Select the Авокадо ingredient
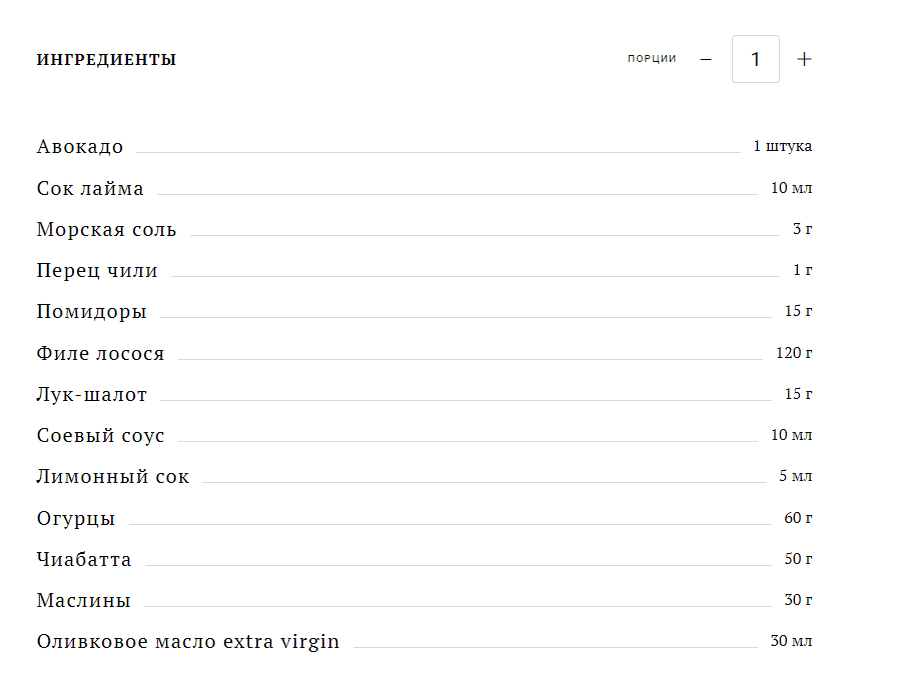This screenshot has height=676, width=911. tap(80, 147)
